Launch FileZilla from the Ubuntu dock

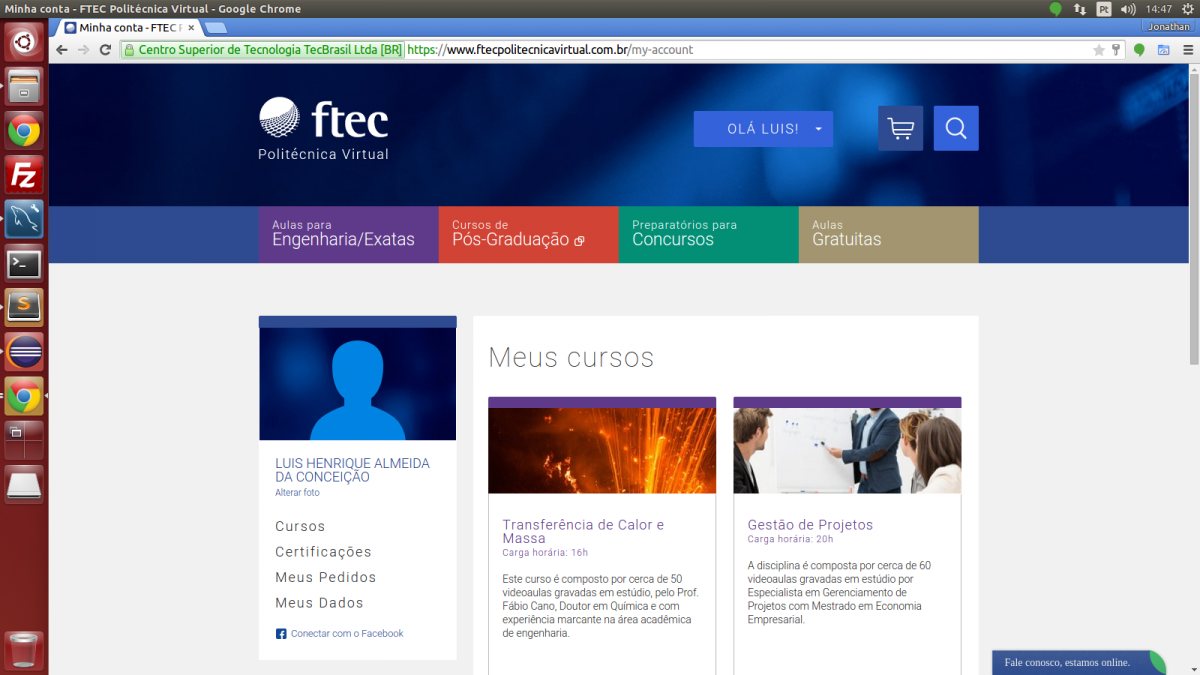(x=24, y=176)
